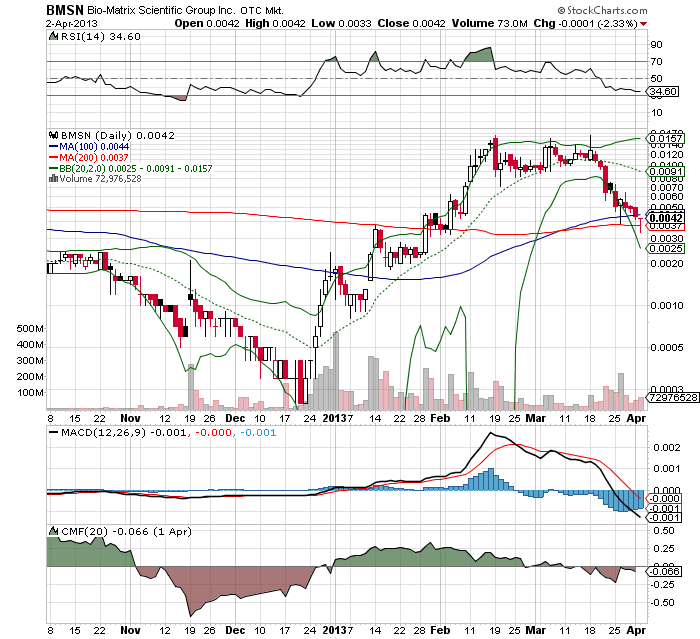This screenshot has width=700, height=639.
Task: Click the 2-Apr-2013 chart date
Action: pos(71,24)
